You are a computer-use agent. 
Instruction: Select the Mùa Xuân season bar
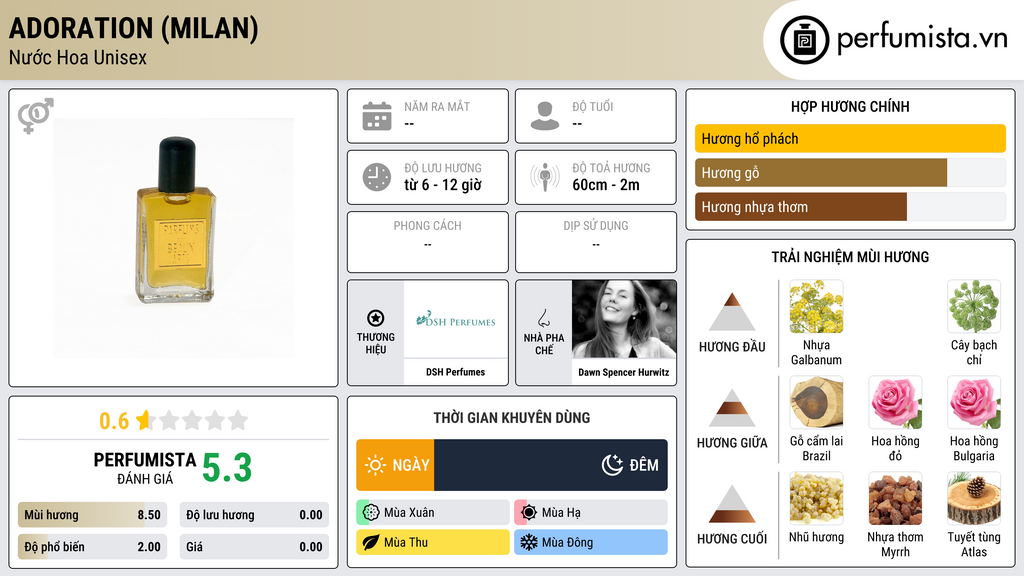coord(433,512)
